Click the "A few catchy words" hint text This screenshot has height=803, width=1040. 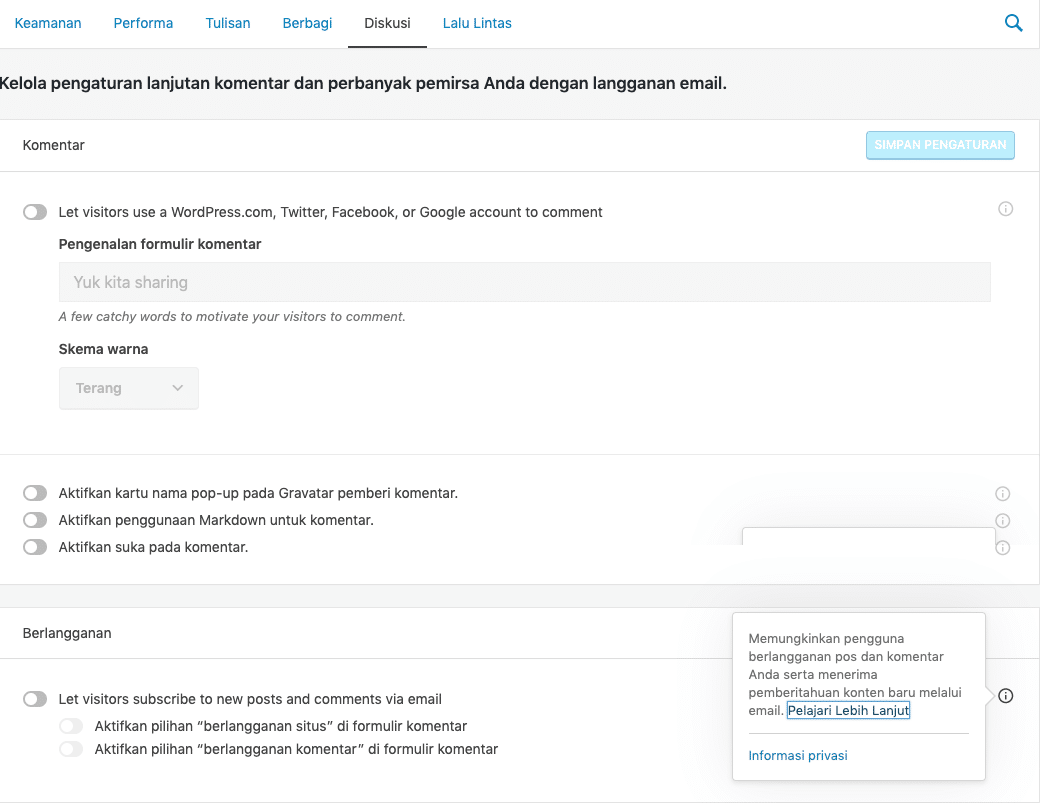tap(232, 317)
